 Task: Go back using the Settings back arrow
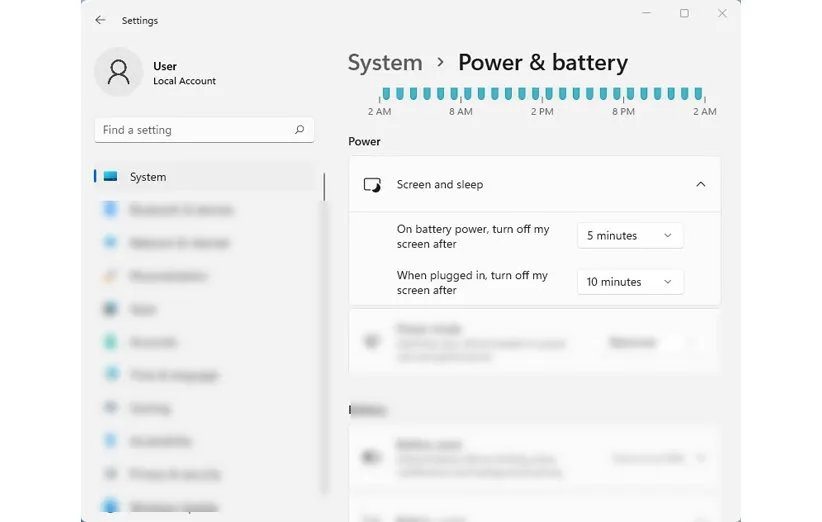point(100,20)
